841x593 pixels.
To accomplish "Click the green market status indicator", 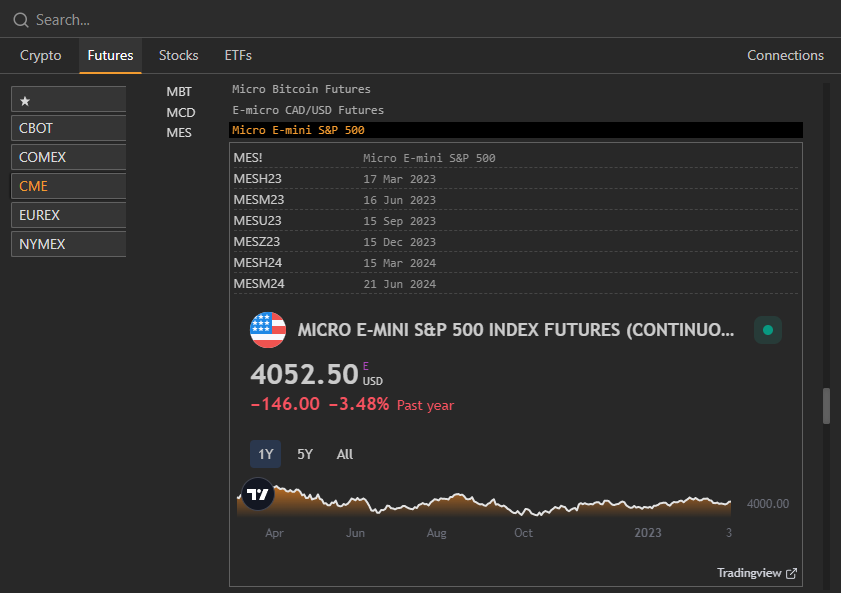I will coord(767,330).
